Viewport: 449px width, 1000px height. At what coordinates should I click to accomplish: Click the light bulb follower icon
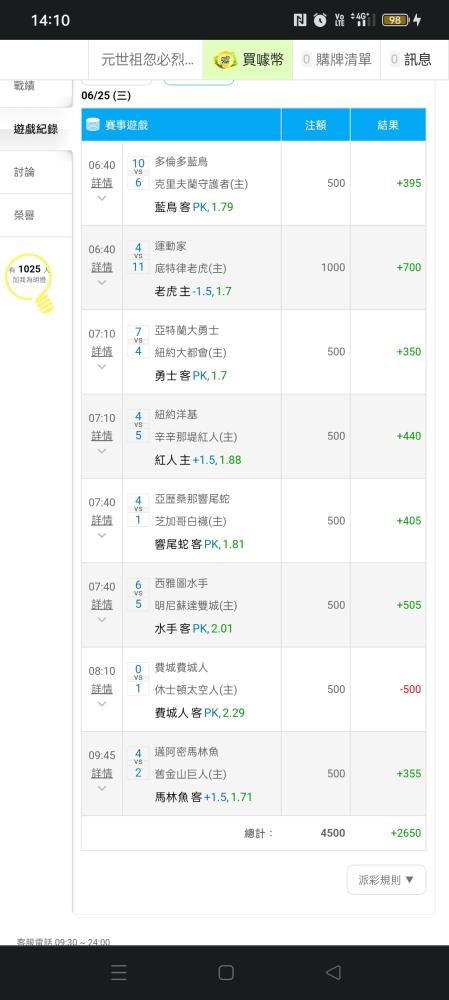(x=29, y=284)
